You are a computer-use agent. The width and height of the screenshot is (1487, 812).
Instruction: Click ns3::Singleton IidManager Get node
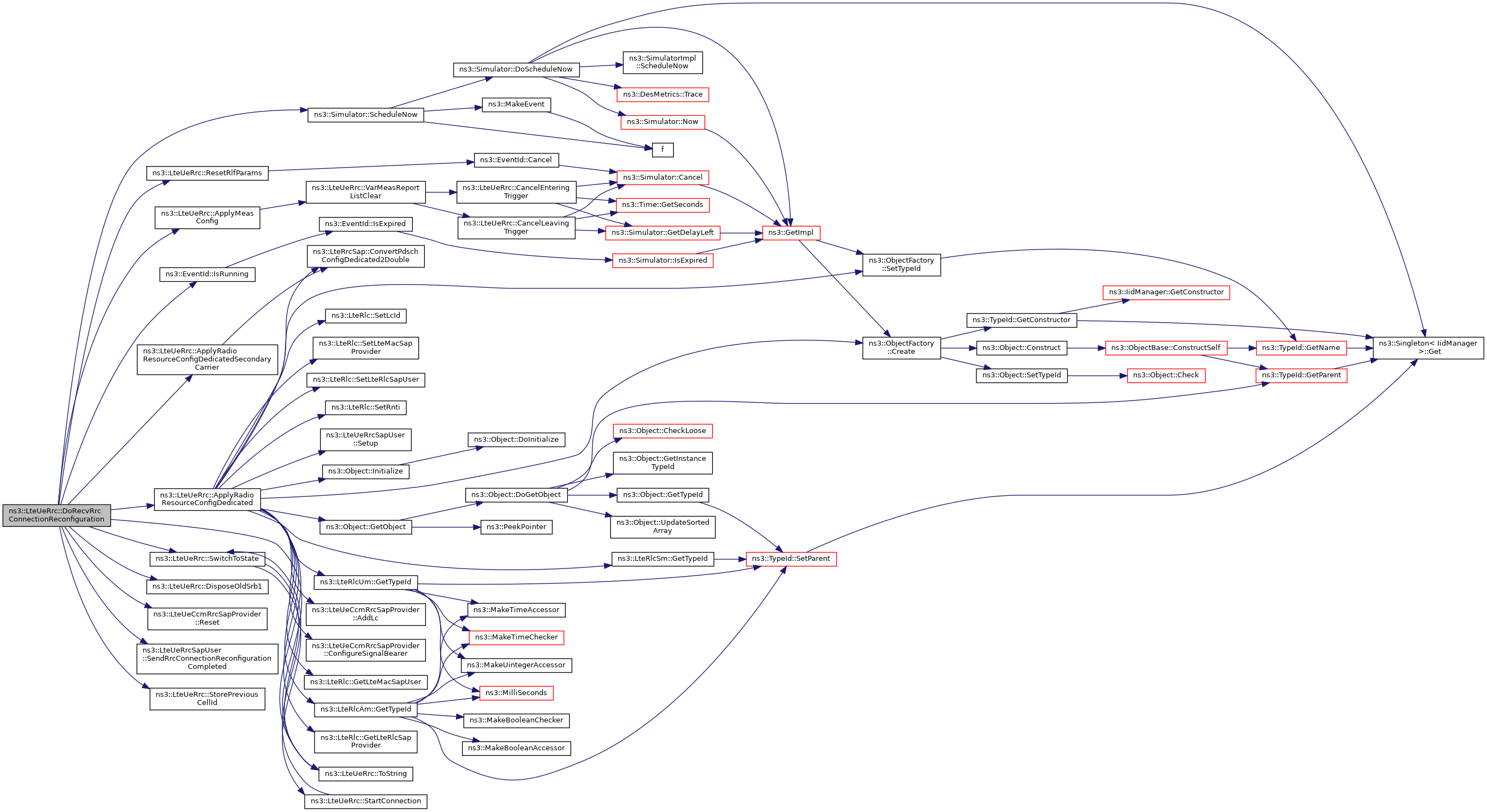[x=1427, y=347]
